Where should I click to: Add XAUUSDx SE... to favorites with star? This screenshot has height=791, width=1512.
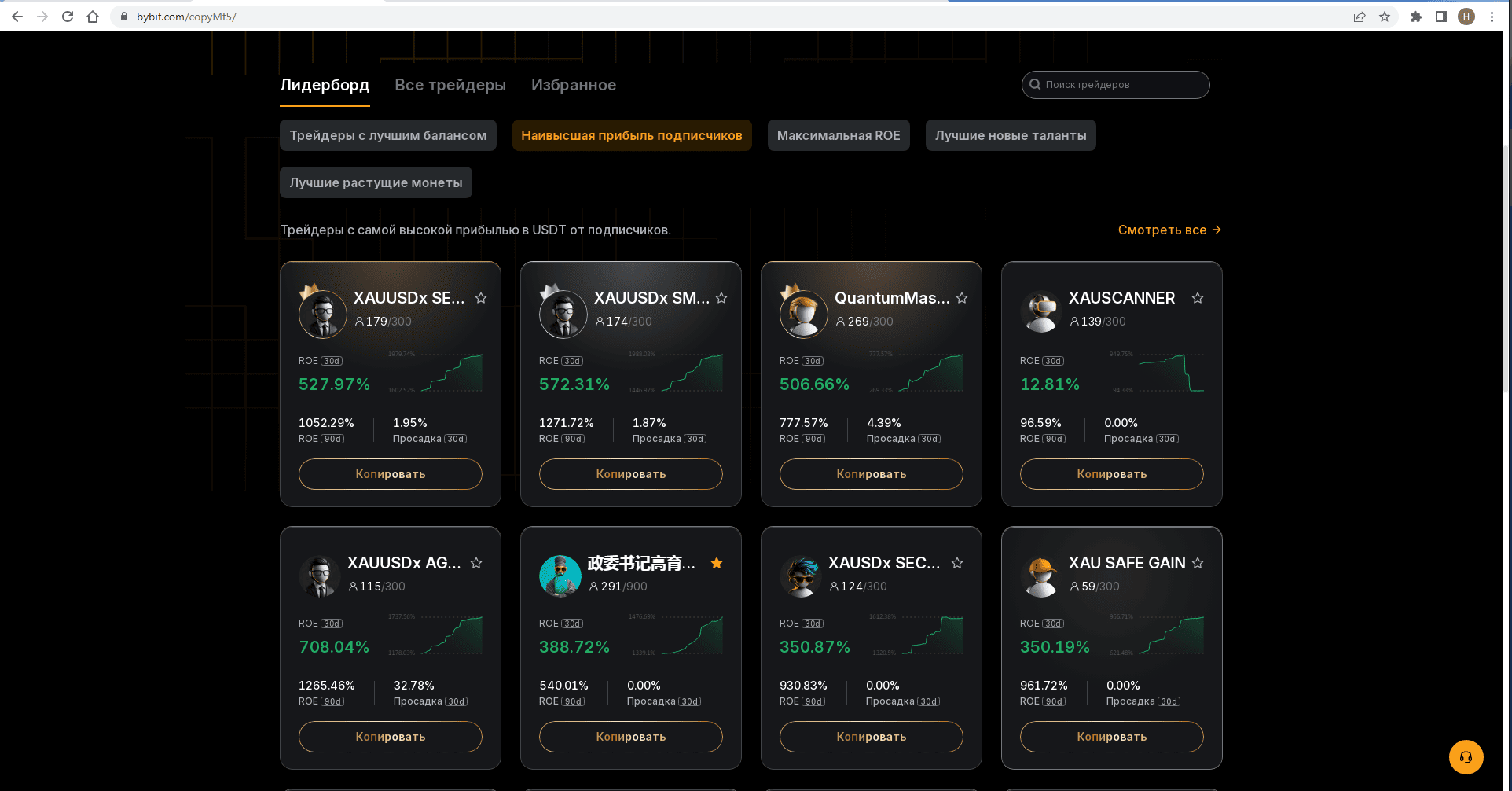pos(481,298)
